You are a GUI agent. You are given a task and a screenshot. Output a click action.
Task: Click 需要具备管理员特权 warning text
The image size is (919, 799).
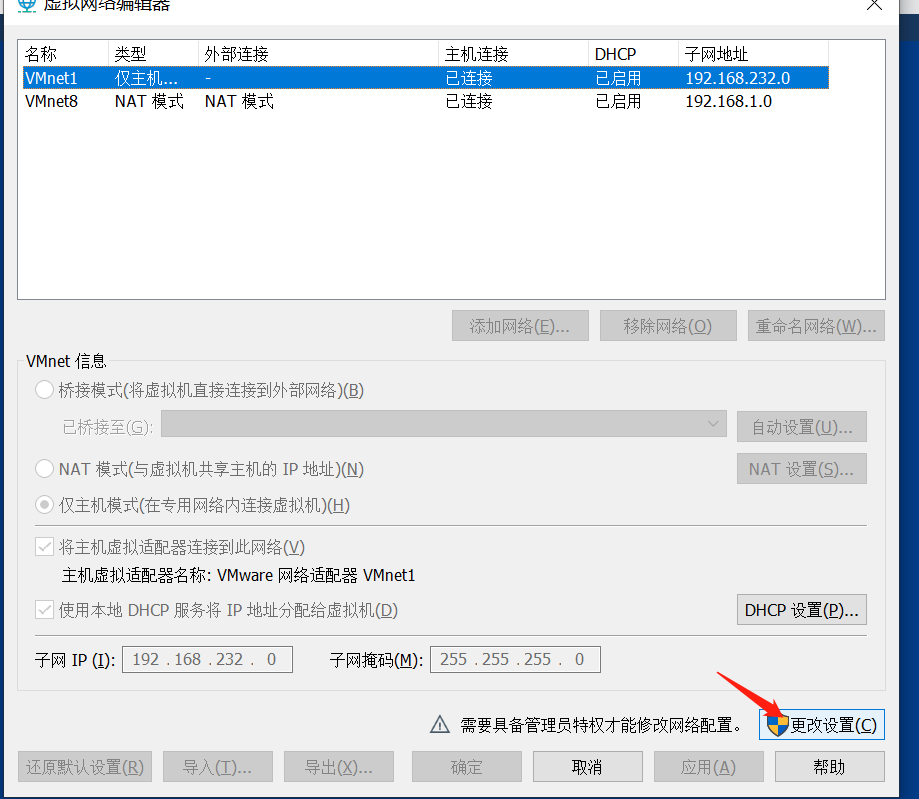pyautogui.click(x=601, y=725)
